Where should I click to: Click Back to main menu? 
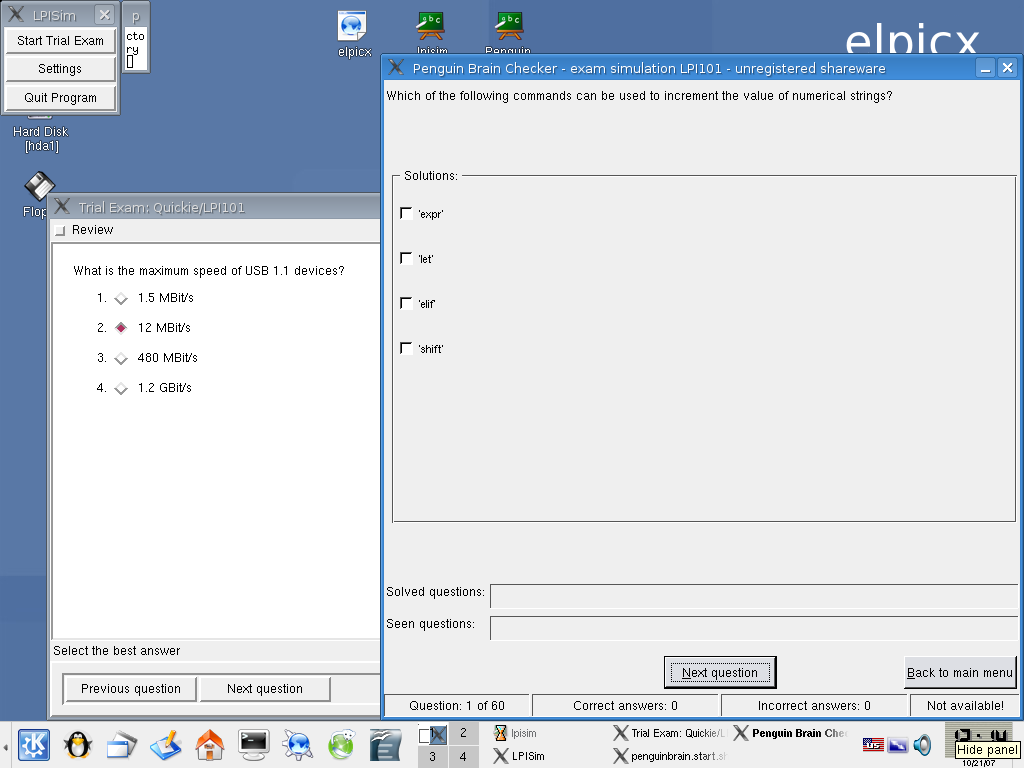click(960, 673)
